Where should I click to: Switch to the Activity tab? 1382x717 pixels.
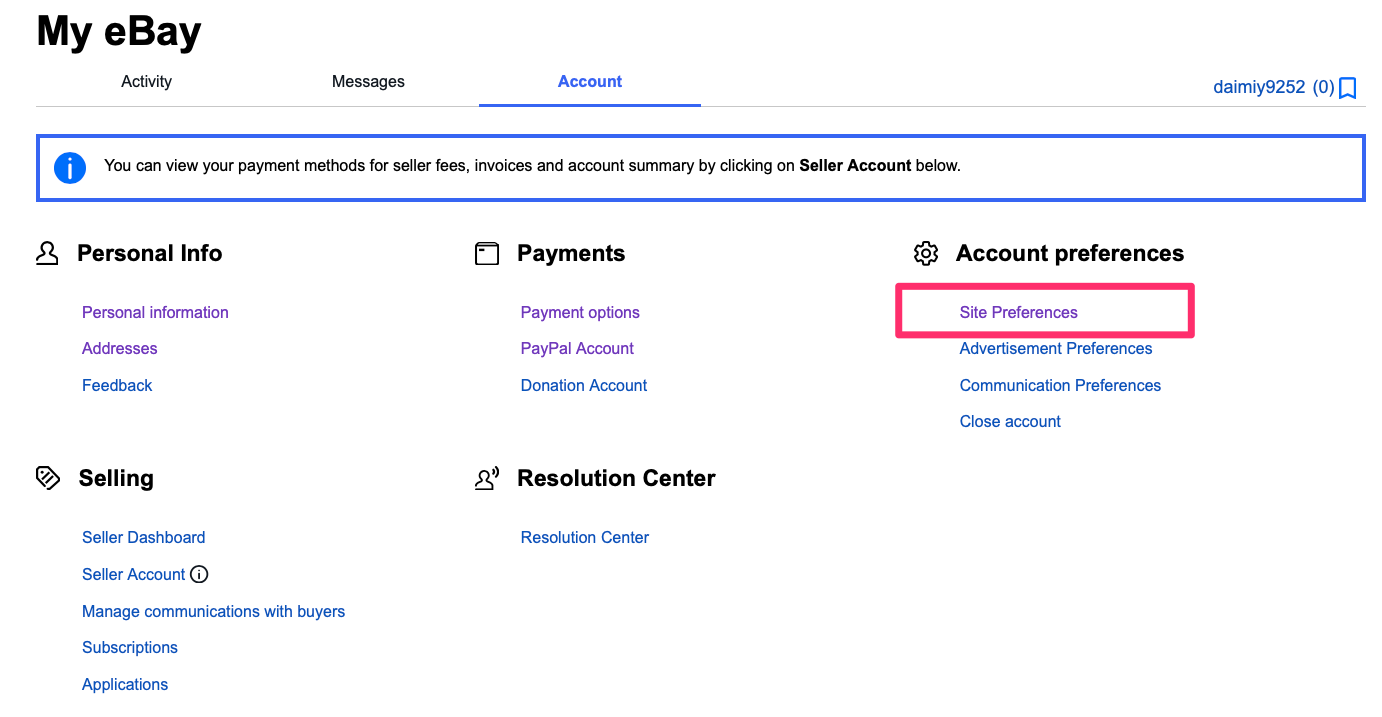146,82
